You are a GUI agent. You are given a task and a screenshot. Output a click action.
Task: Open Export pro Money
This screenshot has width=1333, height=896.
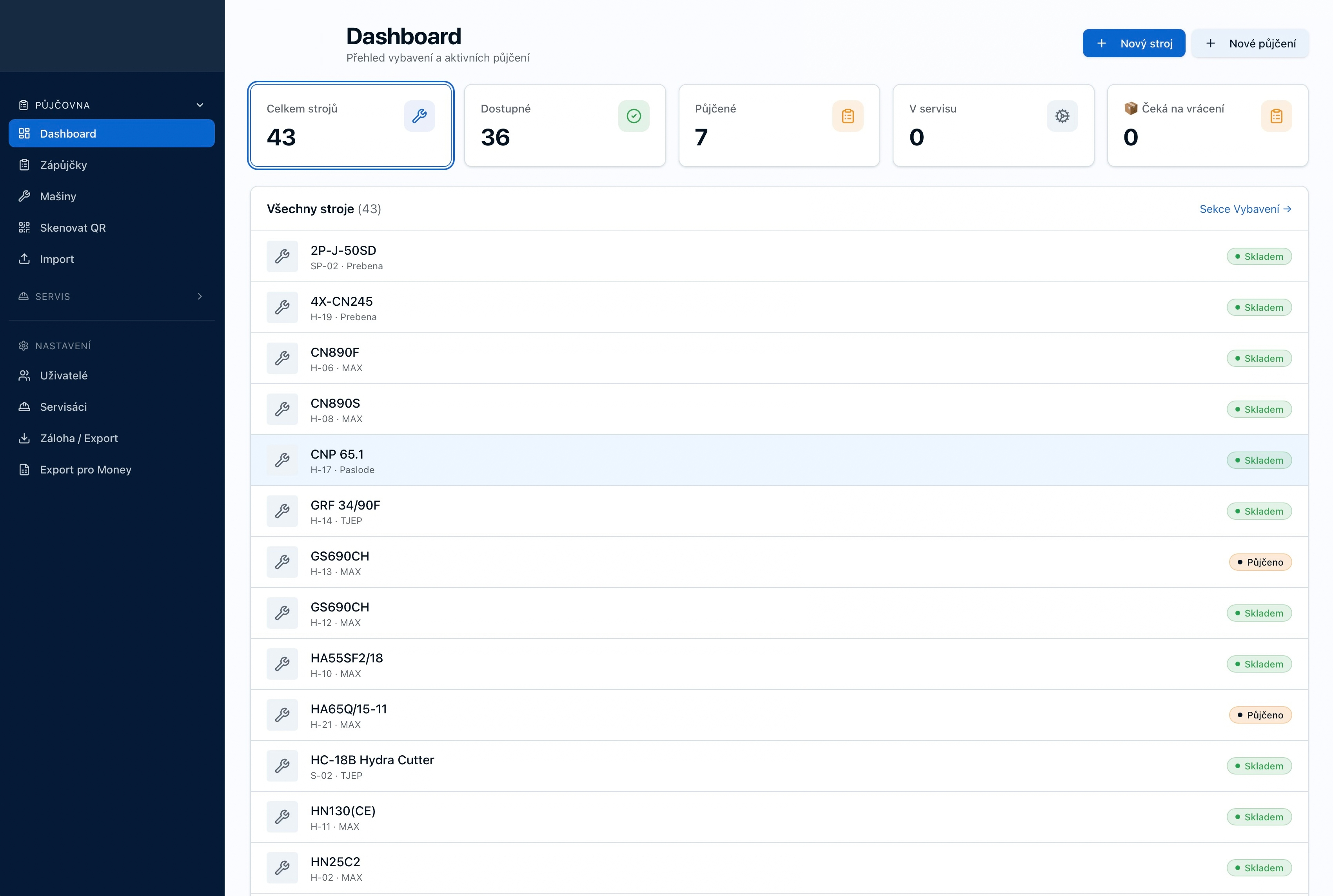111,470
